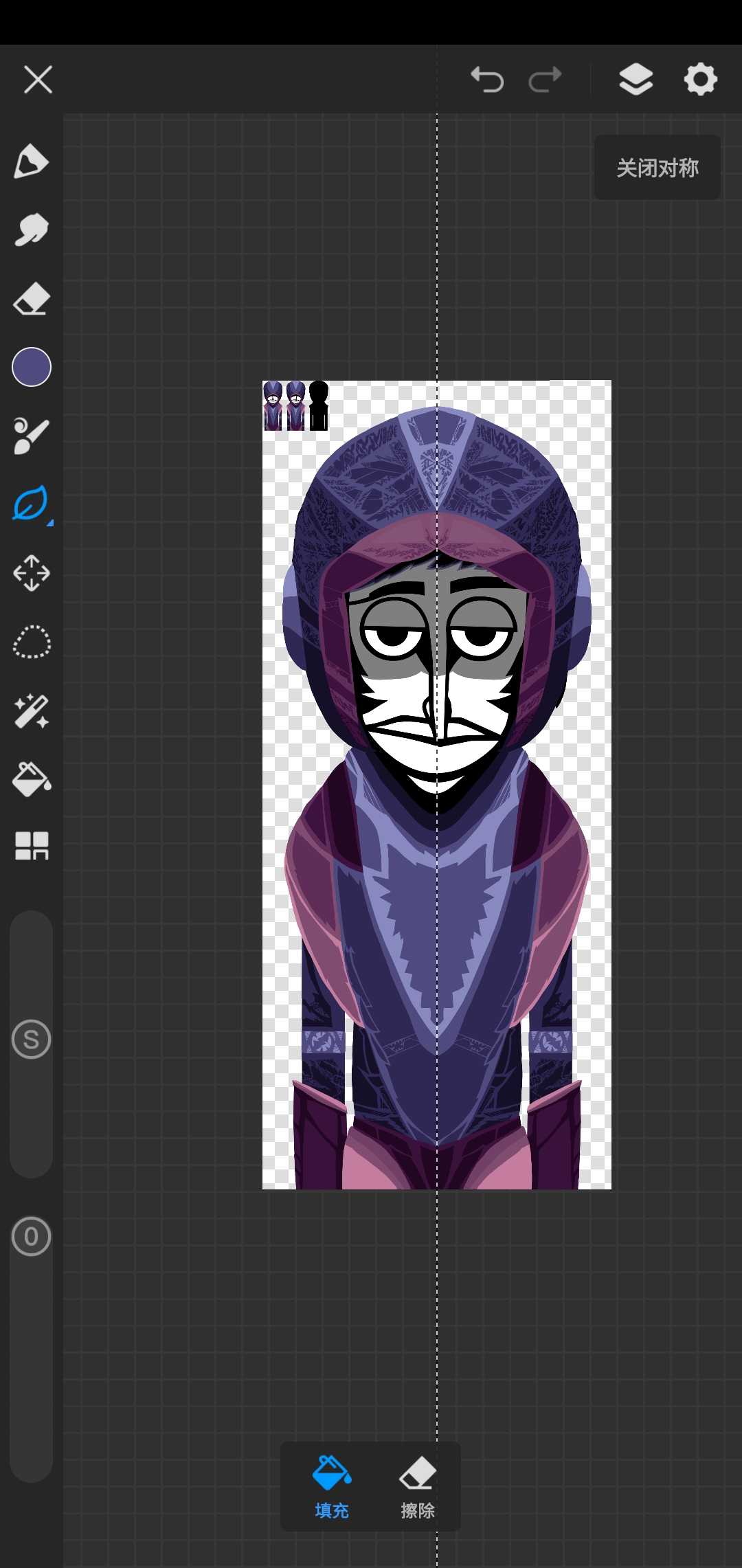Adjust the 0 value slider
Screen dimensions: 742x1568
[x=32, y=1237]
